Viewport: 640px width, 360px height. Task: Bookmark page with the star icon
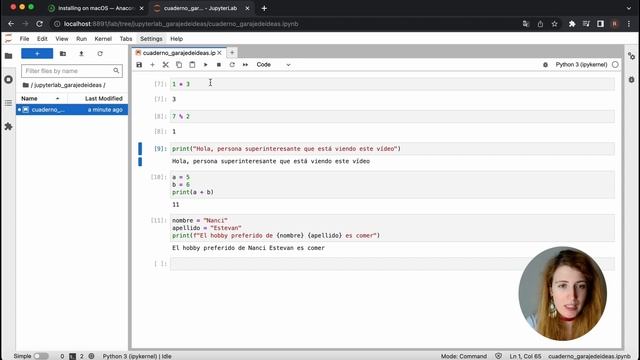[554, 24]
